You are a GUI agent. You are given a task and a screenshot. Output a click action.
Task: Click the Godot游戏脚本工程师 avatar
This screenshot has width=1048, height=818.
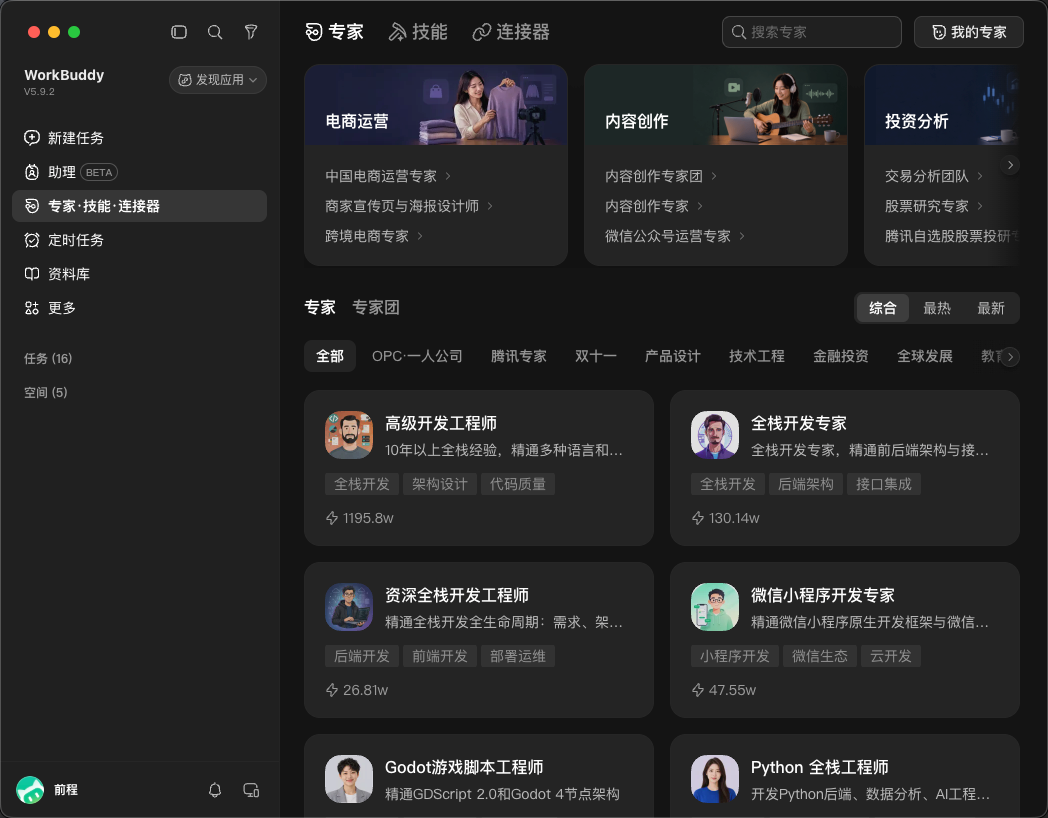coord(349,779)
